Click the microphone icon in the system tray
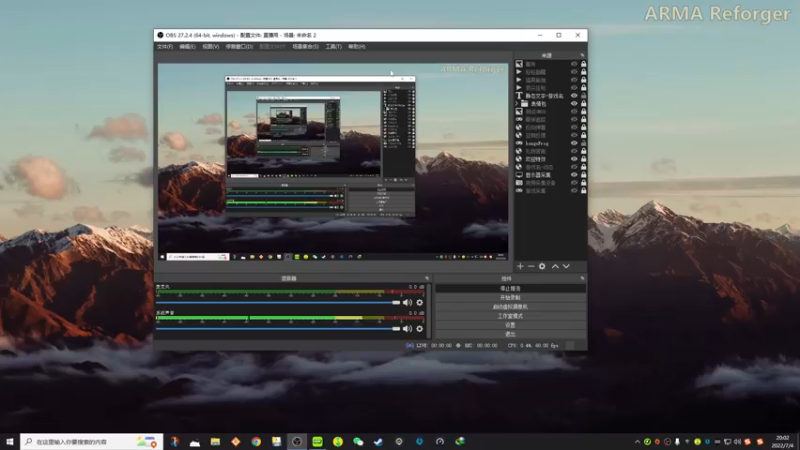The width and height of the screenshot is (800, 450). point(678,441)
